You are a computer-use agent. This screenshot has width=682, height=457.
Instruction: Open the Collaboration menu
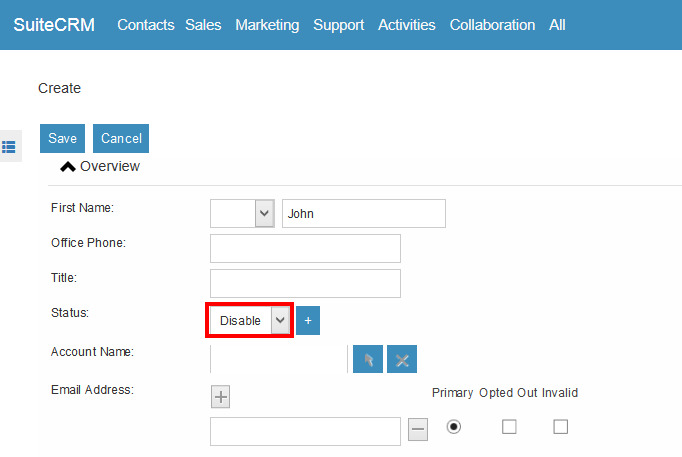pos(492,25)
